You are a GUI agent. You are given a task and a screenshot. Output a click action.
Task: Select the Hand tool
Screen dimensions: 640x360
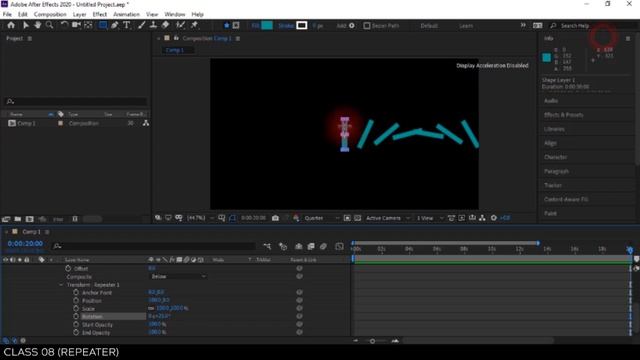(38, 25)
